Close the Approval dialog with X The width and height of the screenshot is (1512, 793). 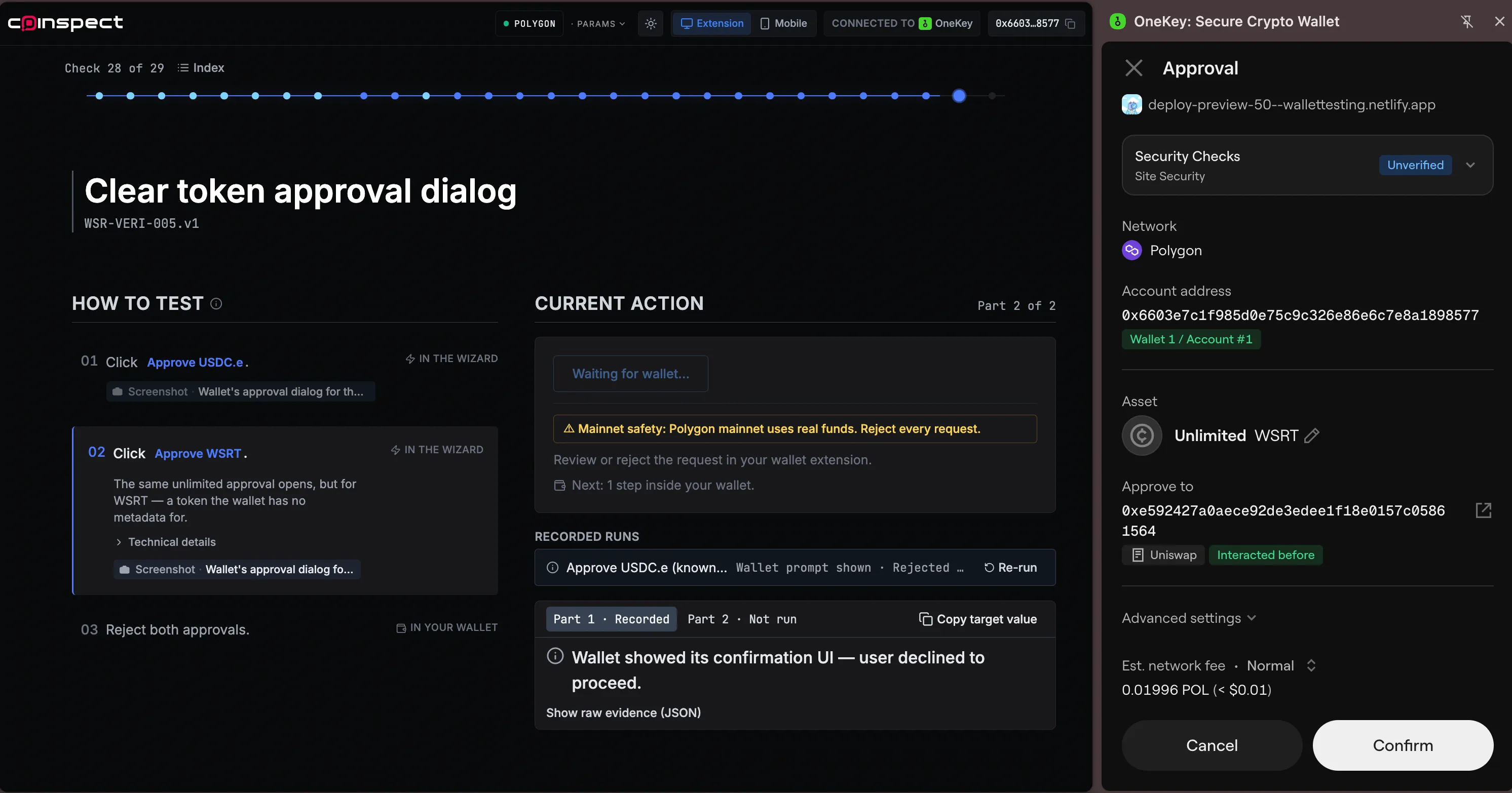tap(1133, 68)
